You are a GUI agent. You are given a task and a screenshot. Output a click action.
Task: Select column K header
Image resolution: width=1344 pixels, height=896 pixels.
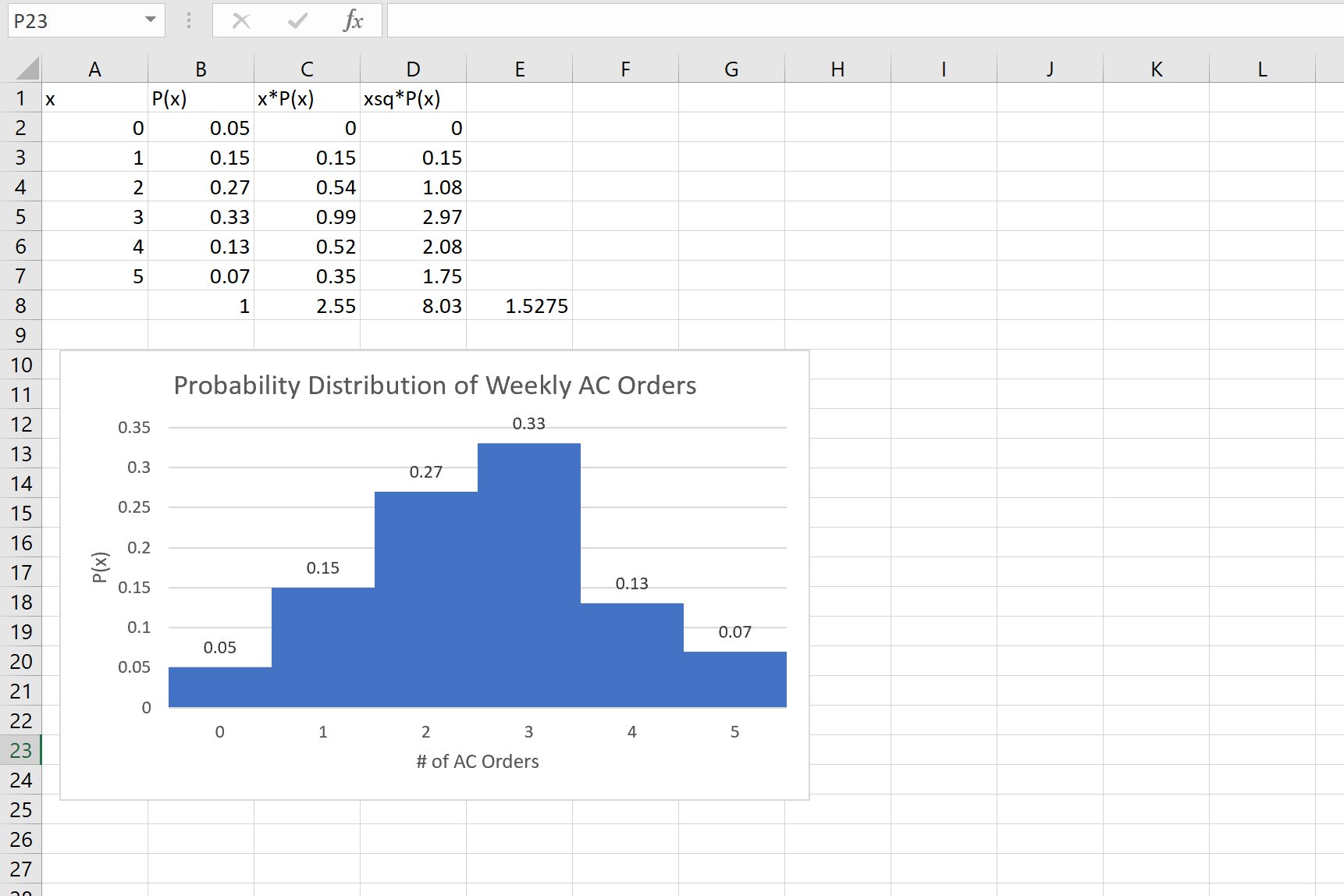(x=1156, y=69)
